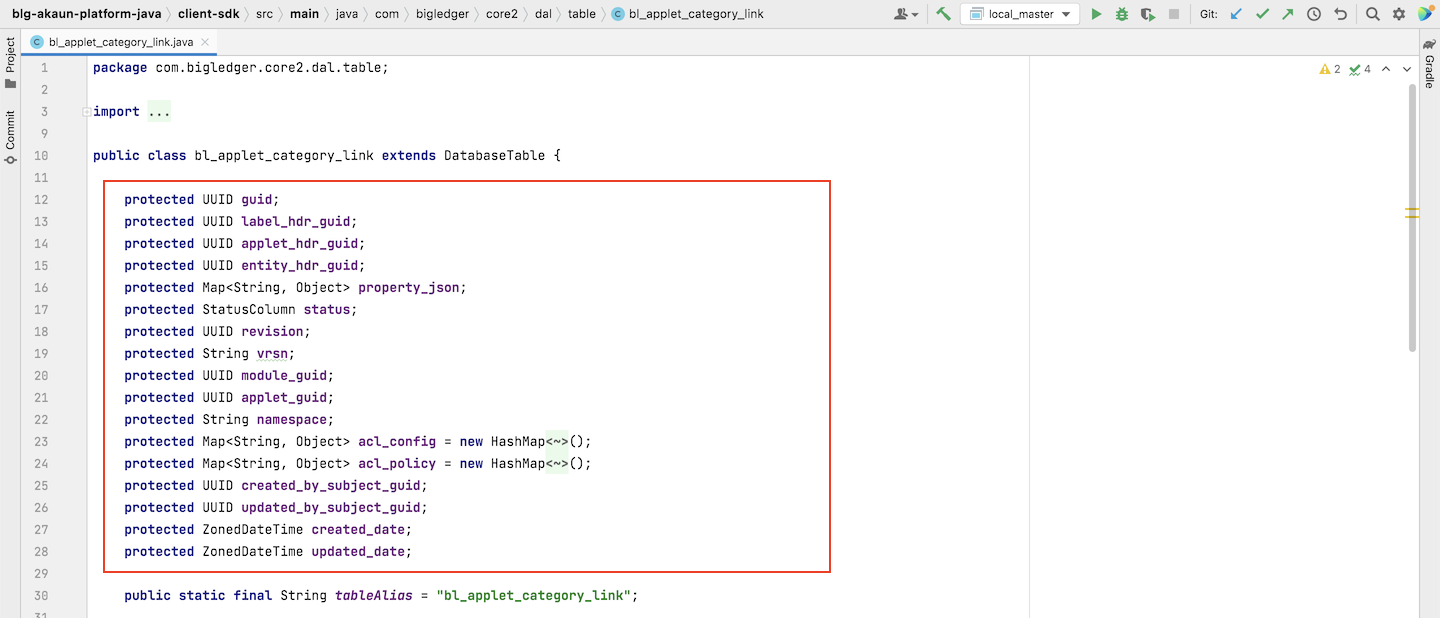The image size is (1440, 618).
Task: Click the Stop process square icon
Action: click(1174, 14)
